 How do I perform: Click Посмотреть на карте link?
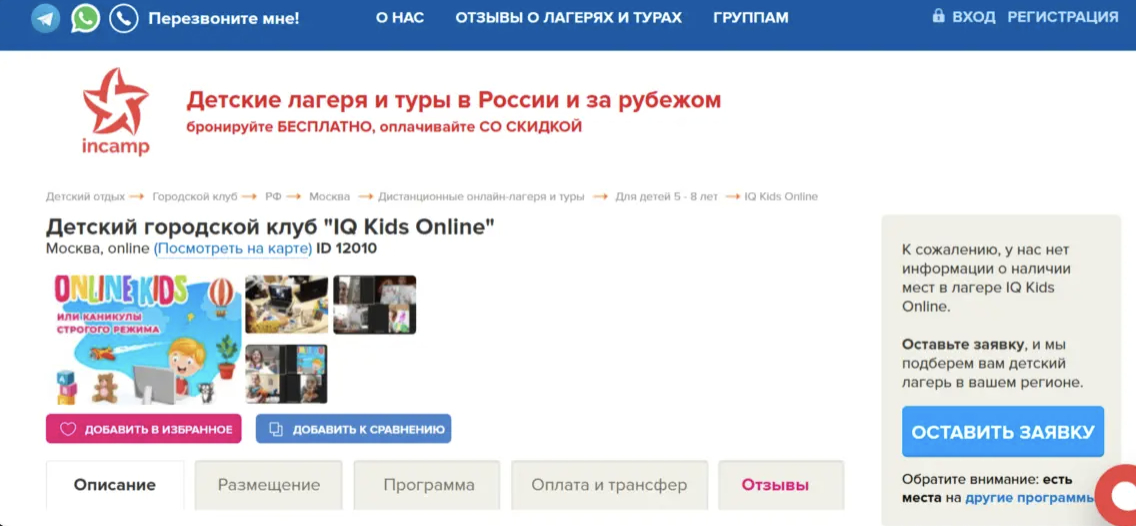pyautogui.click(x=233, y=249)
